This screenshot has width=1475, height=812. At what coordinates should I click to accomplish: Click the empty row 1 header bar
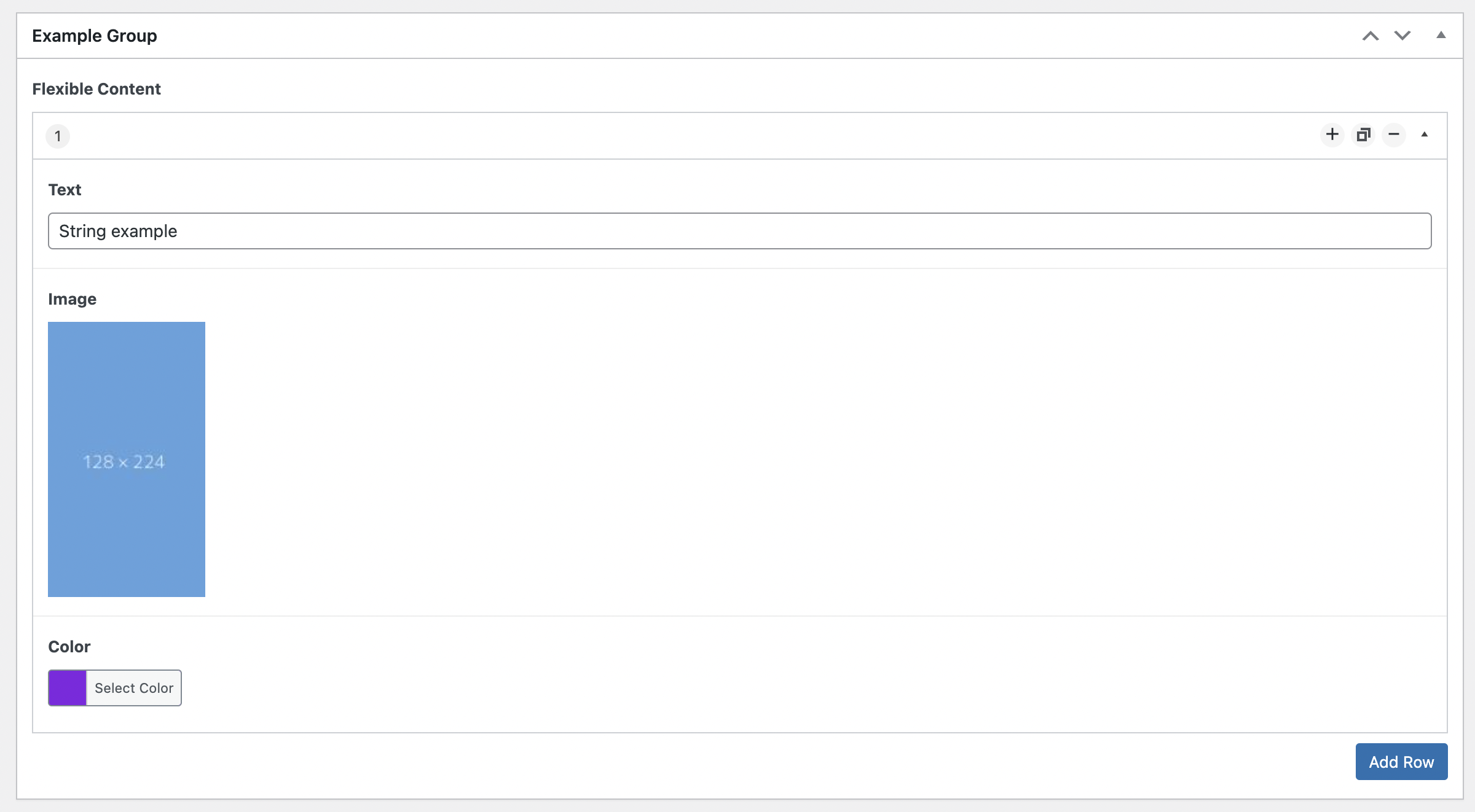(x=676, y=136)
